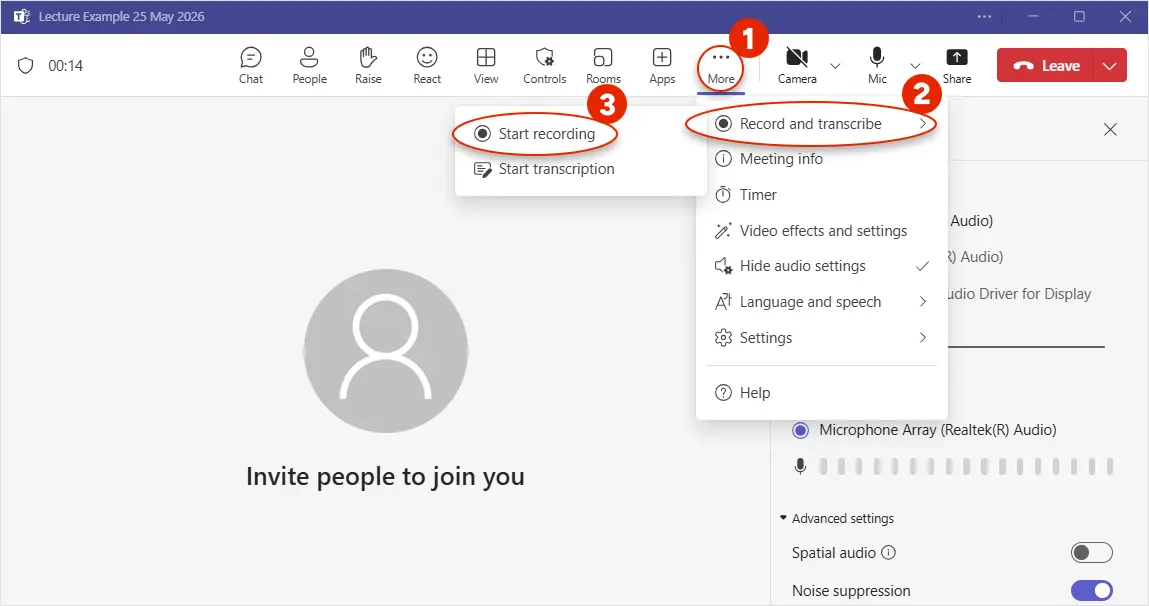Open the React emoji options
Image resolution: width=1149 pixels, height=606 pixels.
pos(426,65)
